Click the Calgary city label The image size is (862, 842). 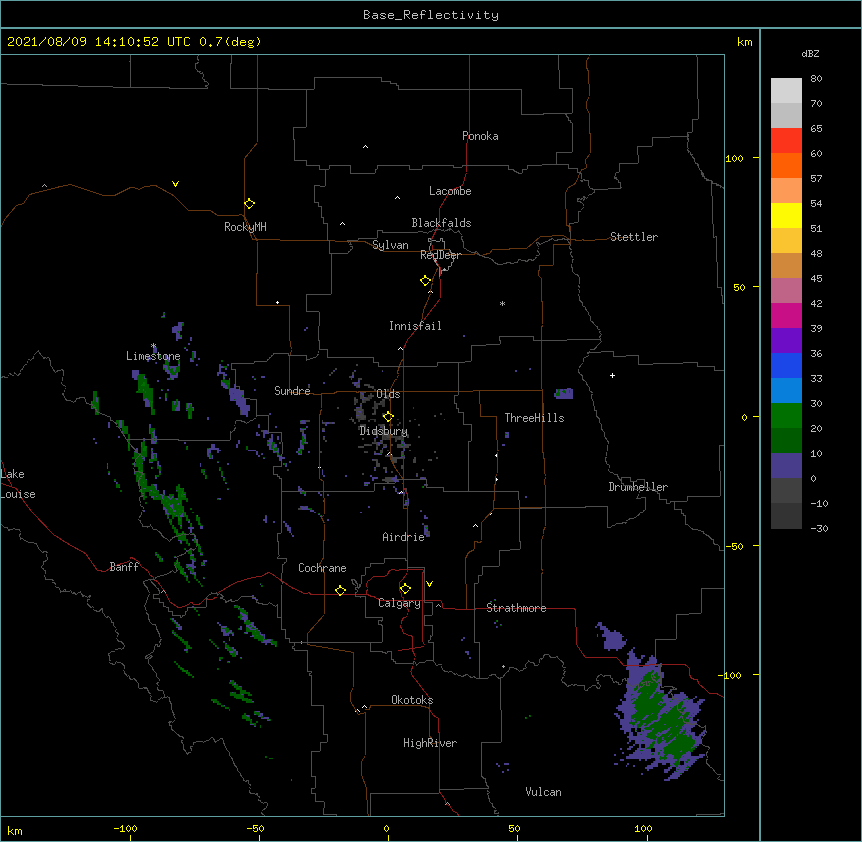click(x=400, y=603)
